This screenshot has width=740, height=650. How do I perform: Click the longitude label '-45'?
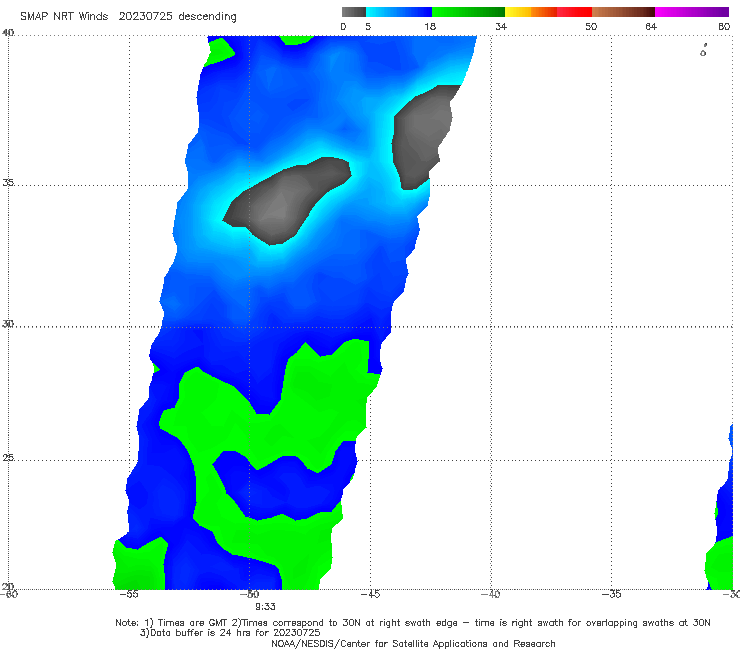370,594
